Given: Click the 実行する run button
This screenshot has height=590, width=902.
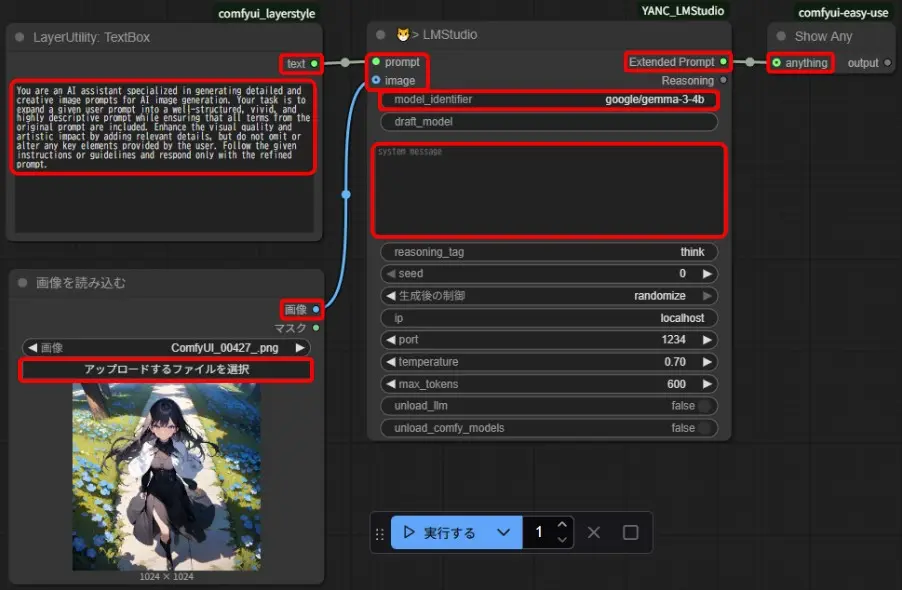Looking at the screenshot, I should (441, 532).
